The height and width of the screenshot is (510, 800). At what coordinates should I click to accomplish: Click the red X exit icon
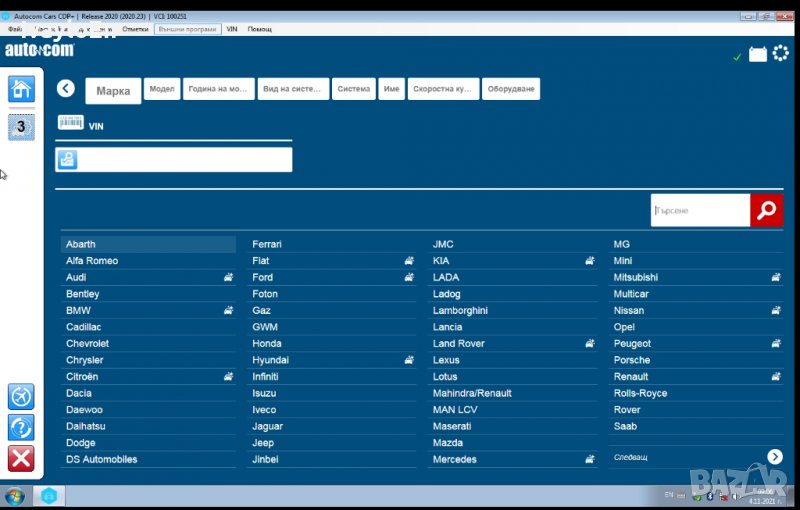(x=21, y=459)
